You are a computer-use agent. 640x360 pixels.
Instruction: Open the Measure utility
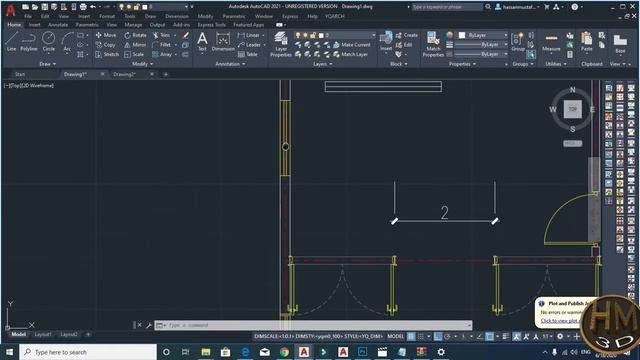551,42
